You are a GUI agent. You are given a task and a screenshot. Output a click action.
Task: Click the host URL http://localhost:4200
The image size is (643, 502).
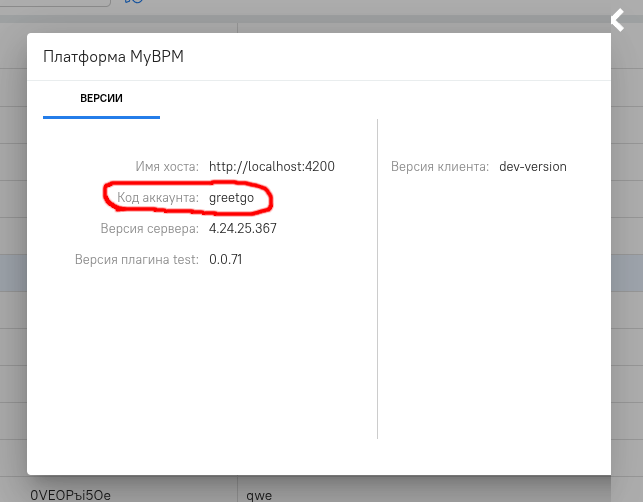[x=271, y=166]
